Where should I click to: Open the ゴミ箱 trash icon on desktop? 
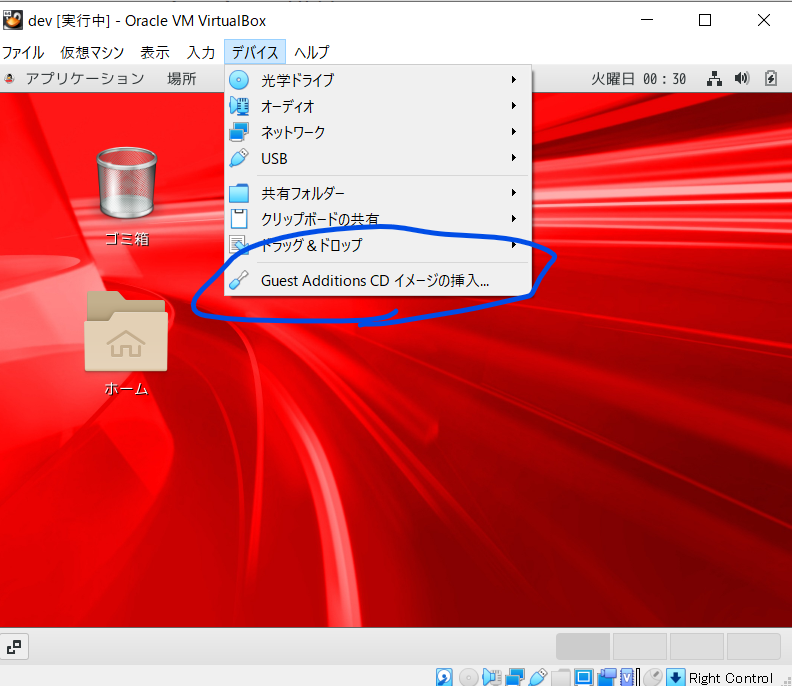tap(127, 196)
